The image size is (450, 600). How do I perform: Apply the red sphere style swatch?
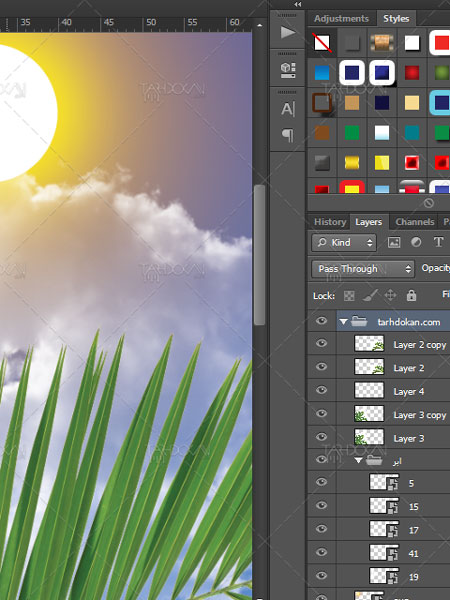coord(412,73)
